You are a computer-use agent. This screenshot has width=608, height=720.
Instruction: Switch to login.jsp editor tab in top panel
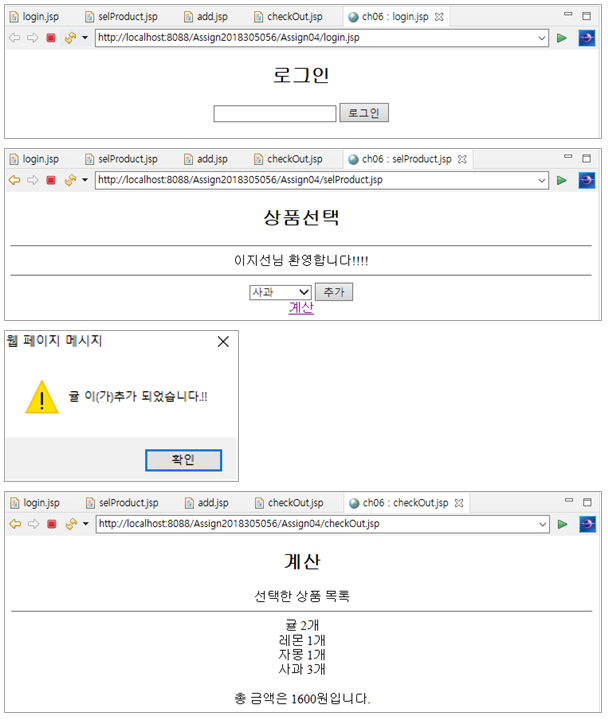coord(35,17)
